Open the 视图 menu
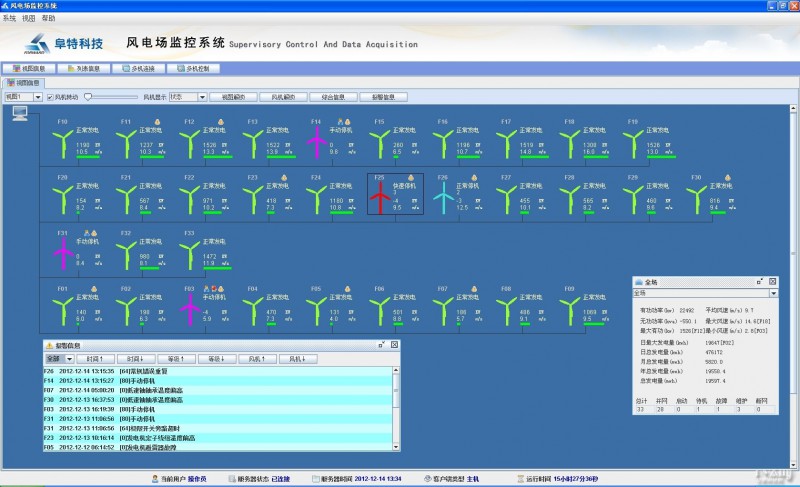 pyautogui.click(x=29, y=18)
